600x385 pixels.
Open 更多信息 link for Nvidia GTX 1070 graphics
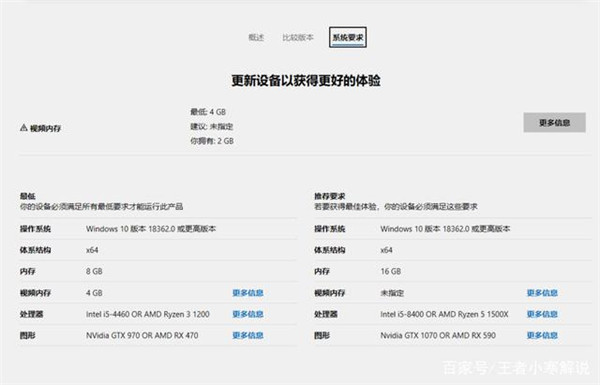pos(542,335)
